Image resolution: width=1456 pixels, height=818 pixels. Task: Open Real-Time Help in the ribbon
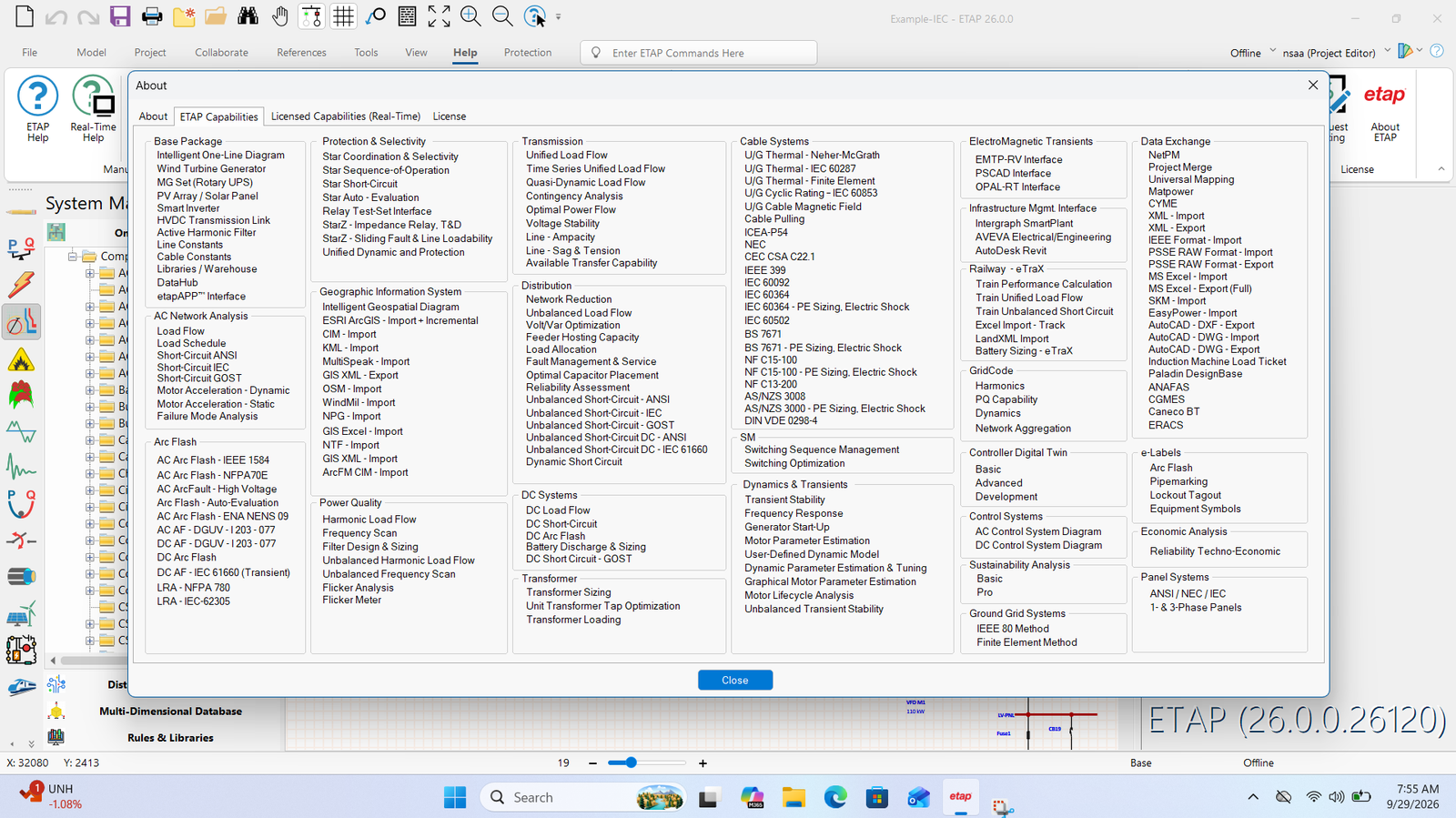[x=93, y=109]
